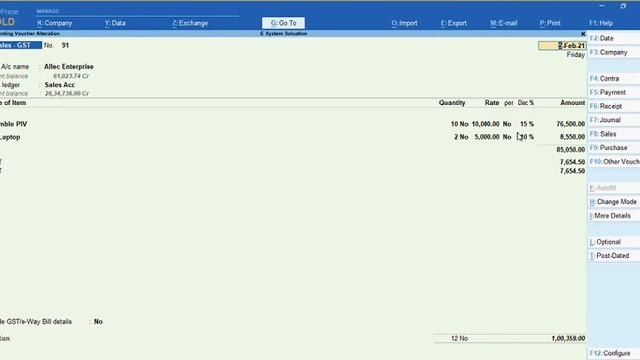Select the Laptop item row name

click(10, 137)
